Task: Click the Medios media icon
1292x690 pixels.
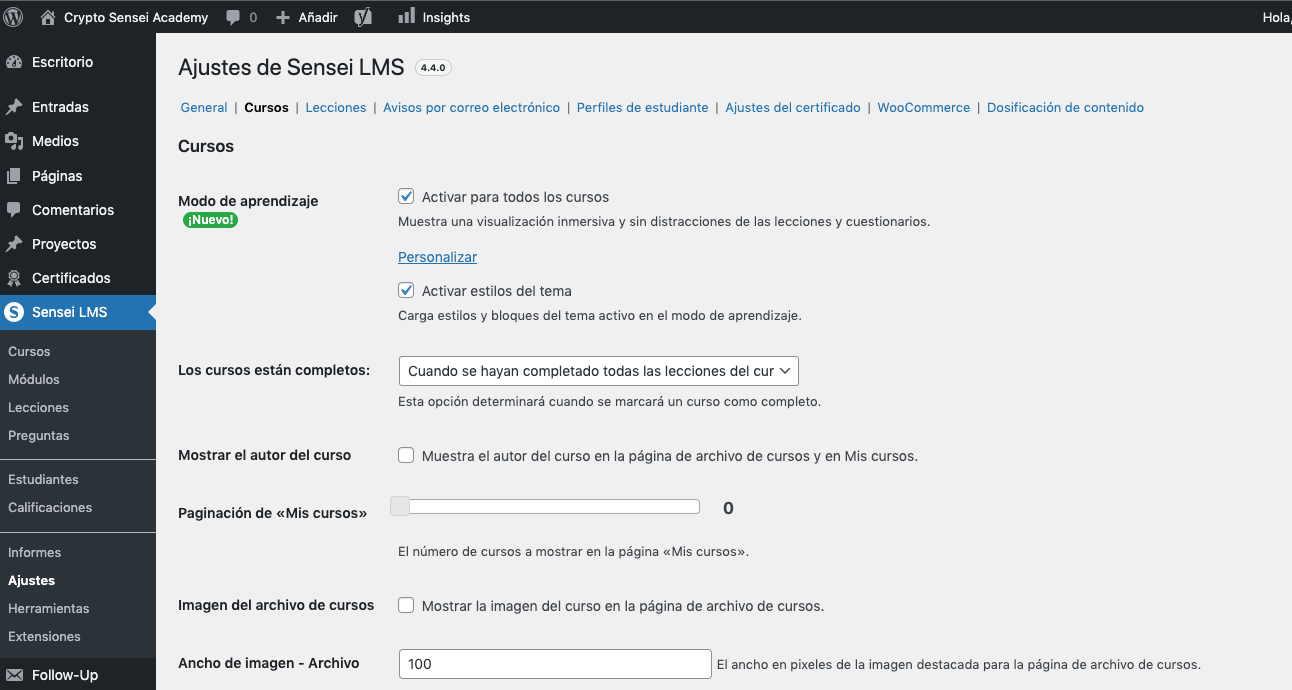Action: [x=14, y=141]
